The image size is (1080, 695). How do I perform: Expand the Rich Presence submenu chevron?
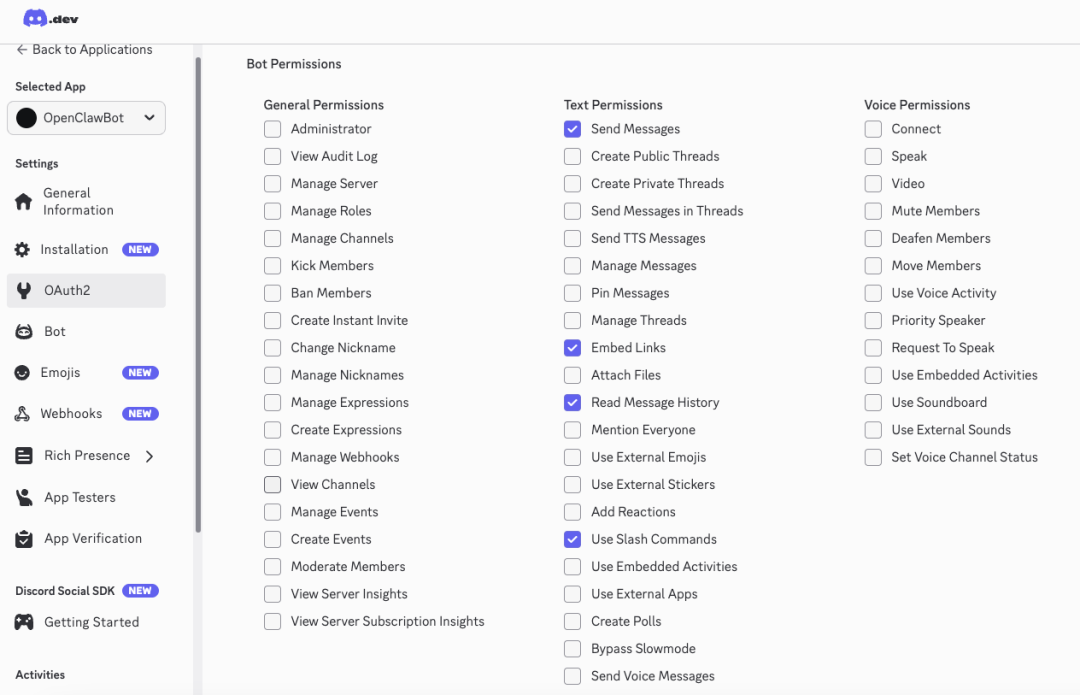(x=150, y=456)
